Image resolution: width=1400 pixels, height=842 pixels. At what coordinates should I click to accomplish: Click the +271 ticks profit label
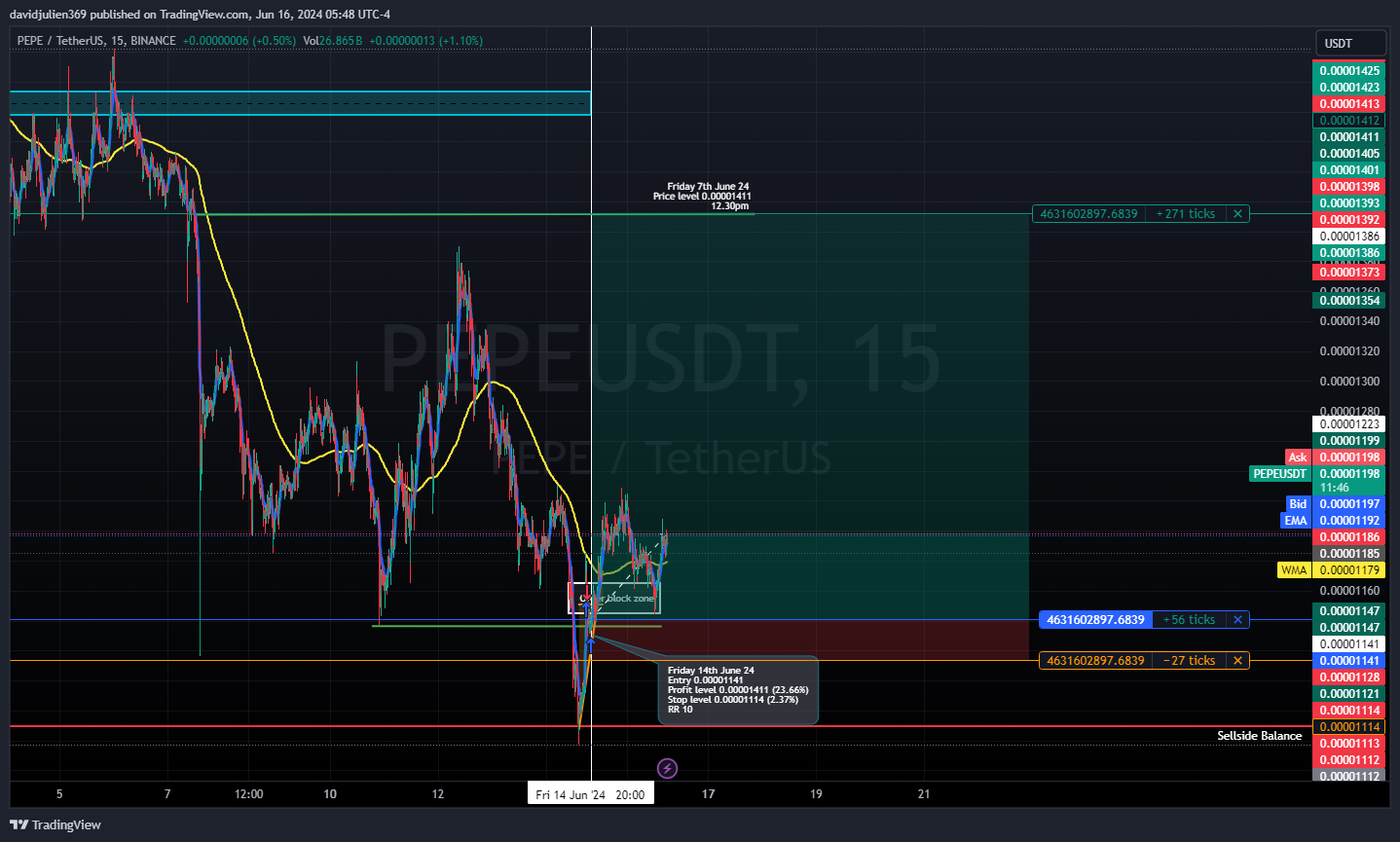[x=1186, y=213]
